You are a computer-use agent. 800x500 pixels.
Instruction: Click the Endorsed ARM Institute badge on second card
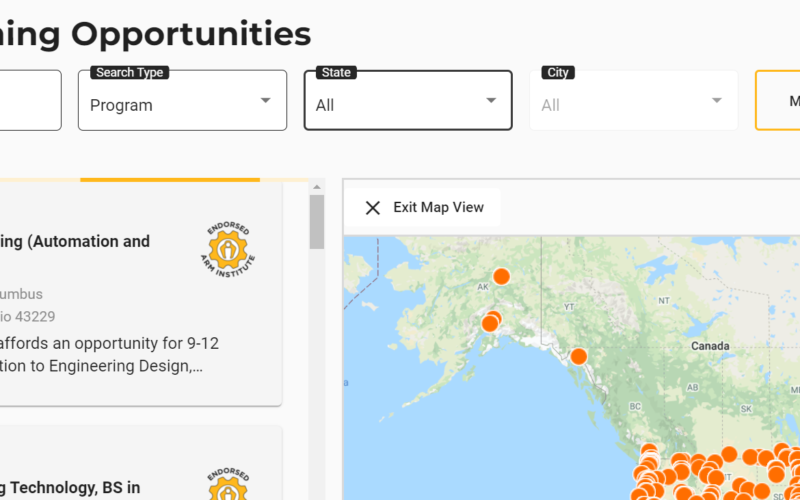(x=231, y=484)
